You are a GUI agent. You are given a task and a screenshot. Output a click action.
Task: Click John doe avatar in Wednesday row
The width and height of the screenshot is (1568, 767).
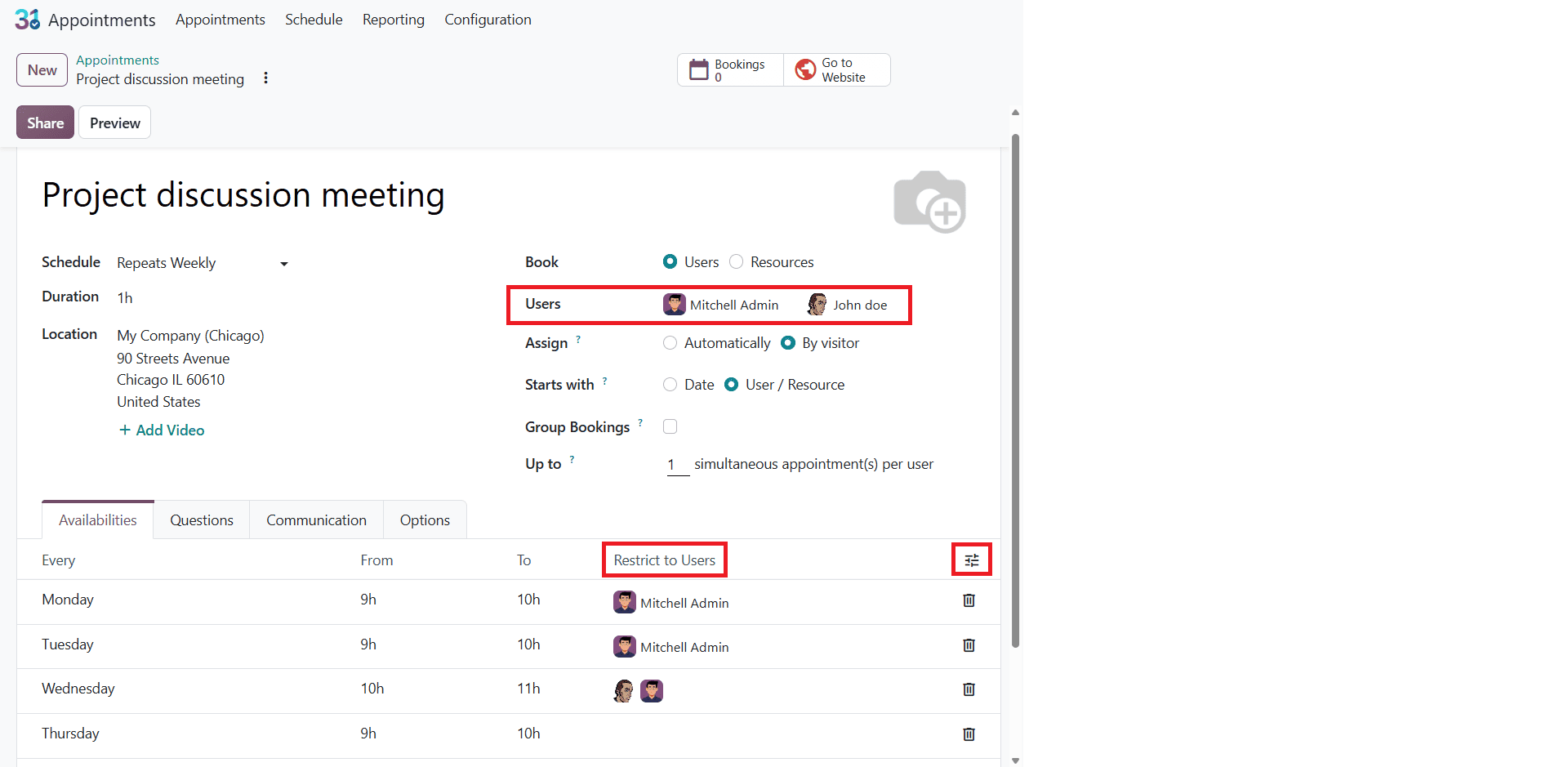click(624, 691)
